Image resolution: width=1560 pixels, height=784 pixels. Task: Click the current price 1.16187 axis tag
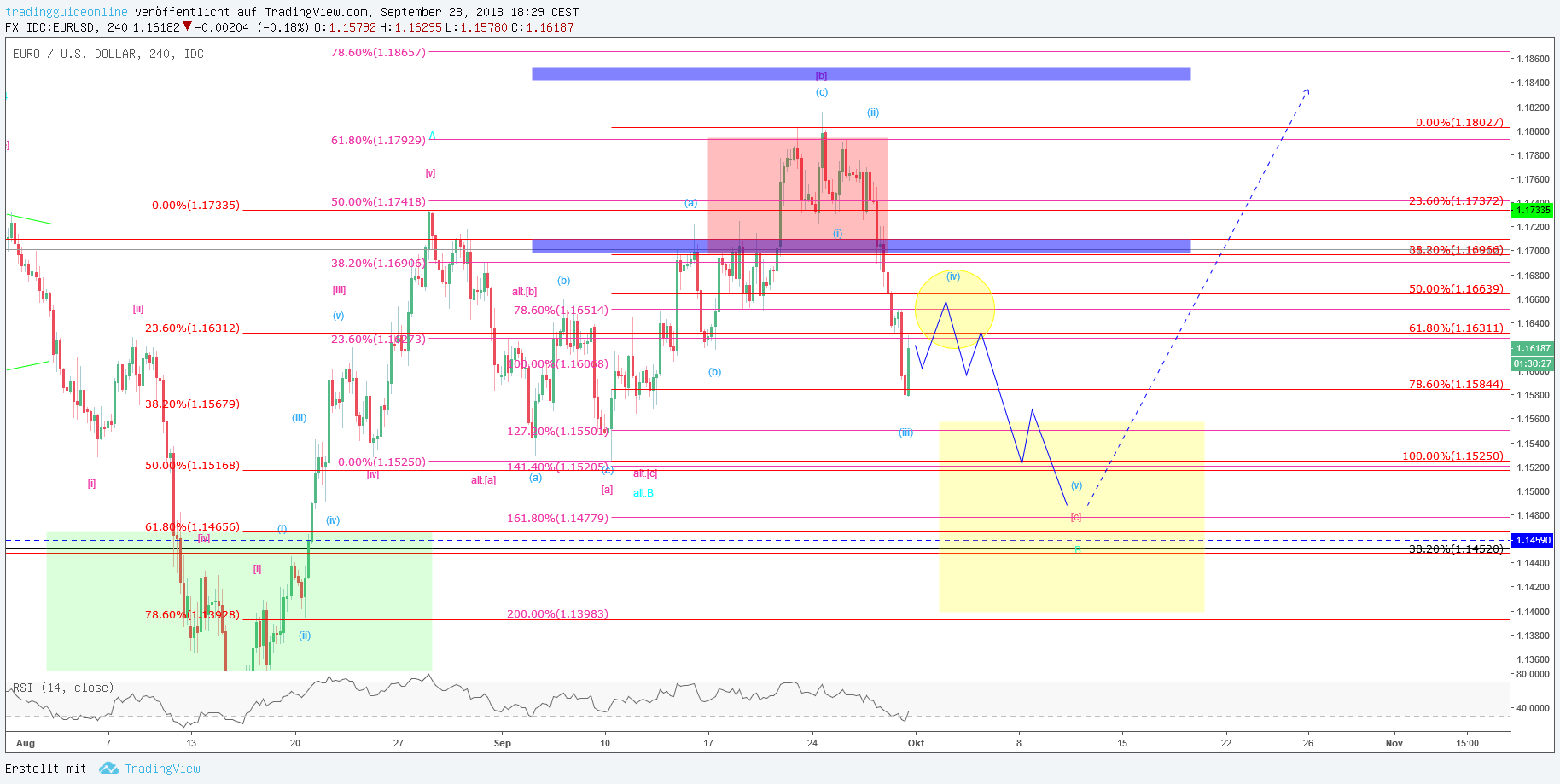[1532, 348]
